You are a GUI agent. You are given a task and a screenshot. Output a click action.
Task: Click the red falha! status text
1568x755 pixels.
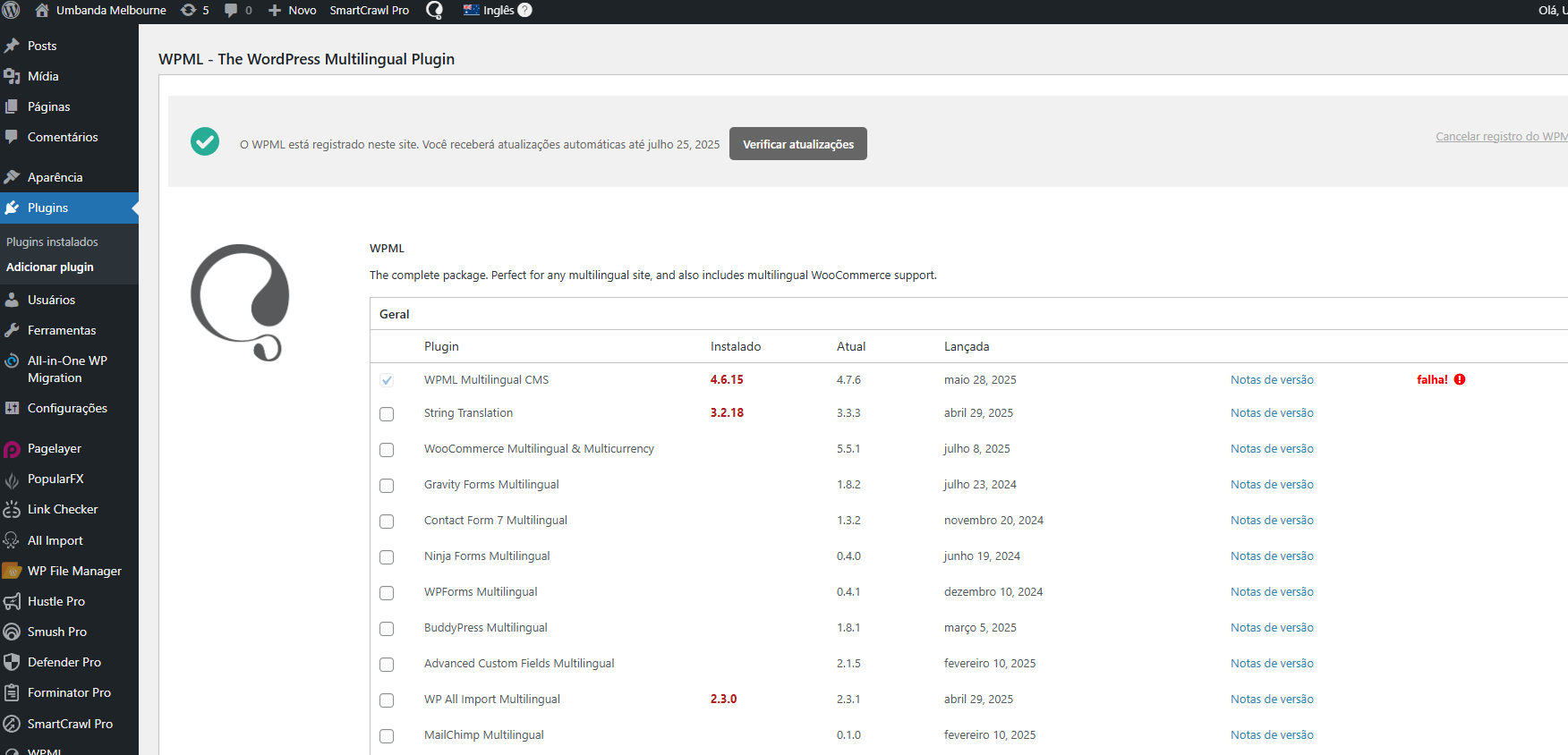[1432, 379]
